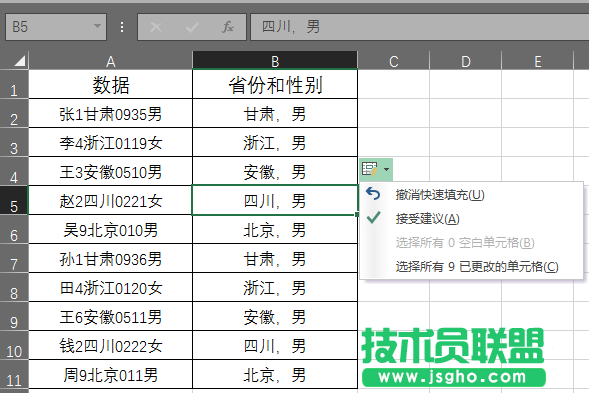This screenshot has height=393, width=589.
Task: Click cell 王3安徽0510男
Action: pyautogui.click(x=110, y=172)
